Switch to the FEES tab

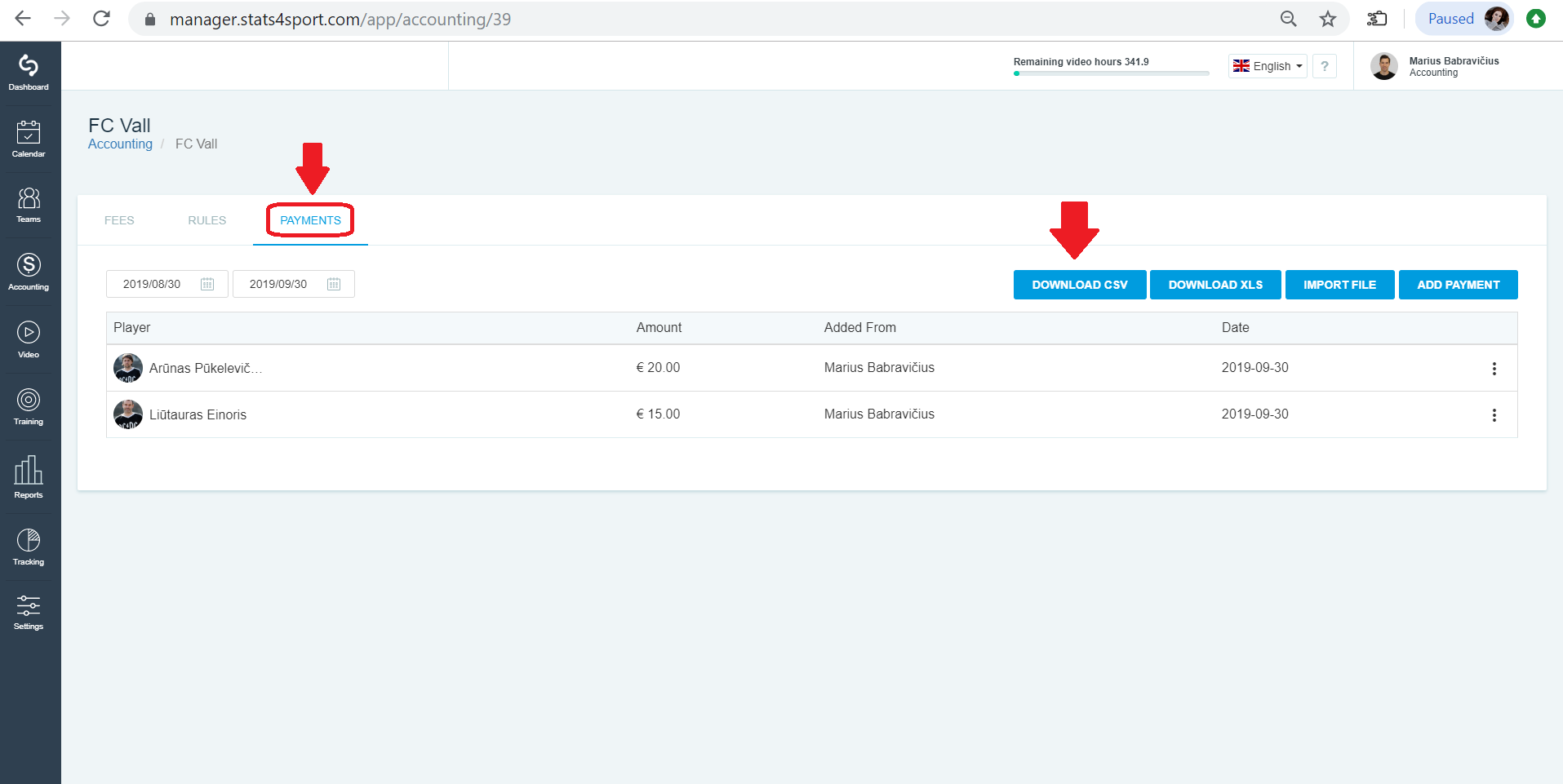coord(119,220)
